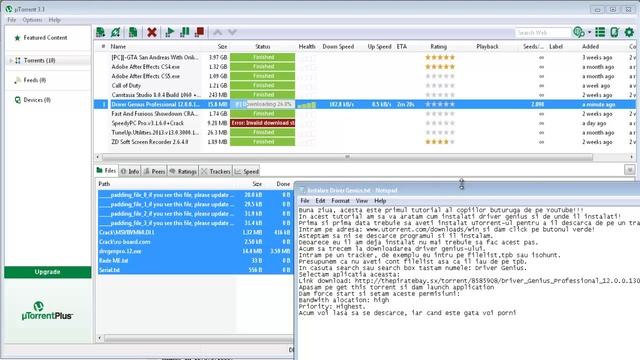Screen dimensions: 640x360
Task: Click the green Upgrade button
Action: tap(48, 272)
